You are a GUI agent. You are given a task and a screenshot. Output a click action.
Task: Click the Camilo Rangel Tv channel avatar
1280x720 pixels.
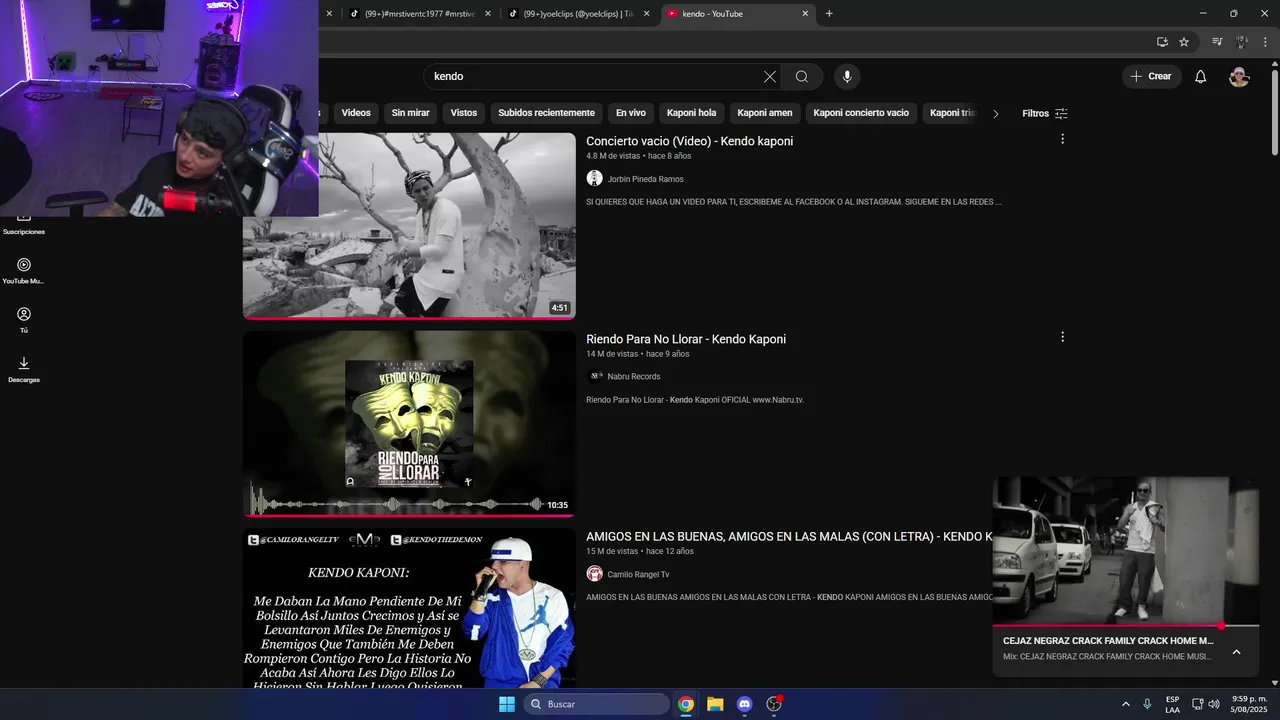tap(594, 574)
